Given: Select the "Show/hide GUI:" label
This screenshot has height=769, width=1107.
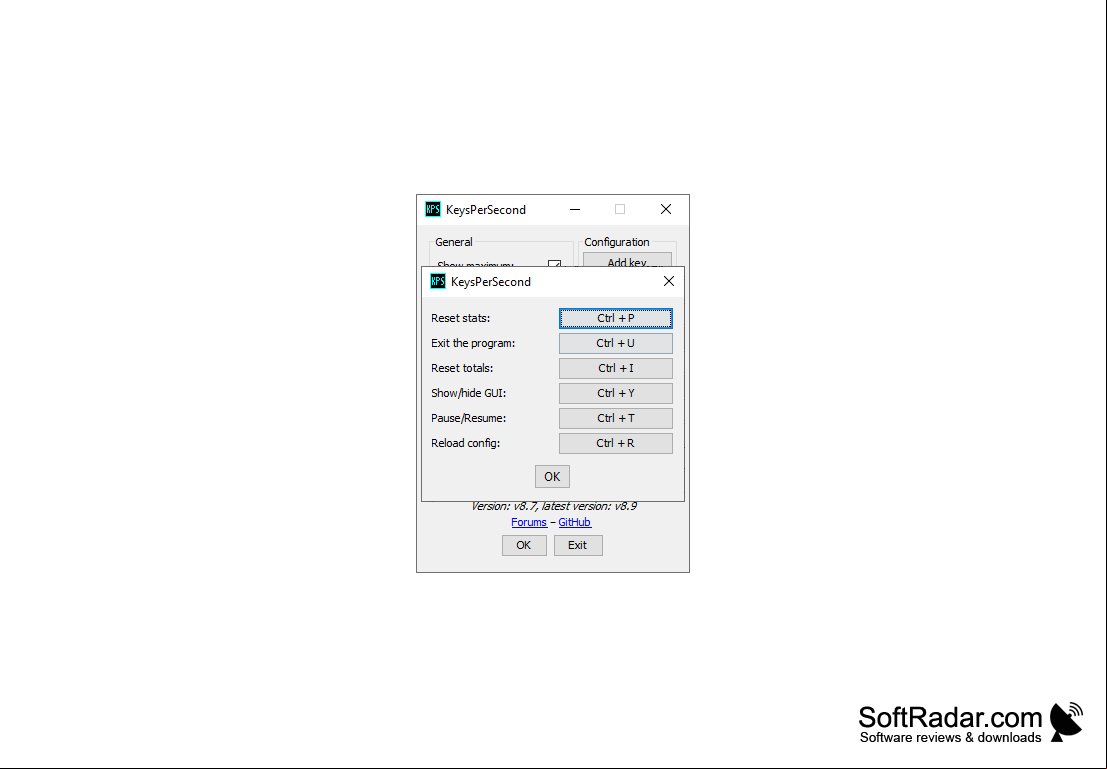Looking at the screenshot, I should [469, 393].
